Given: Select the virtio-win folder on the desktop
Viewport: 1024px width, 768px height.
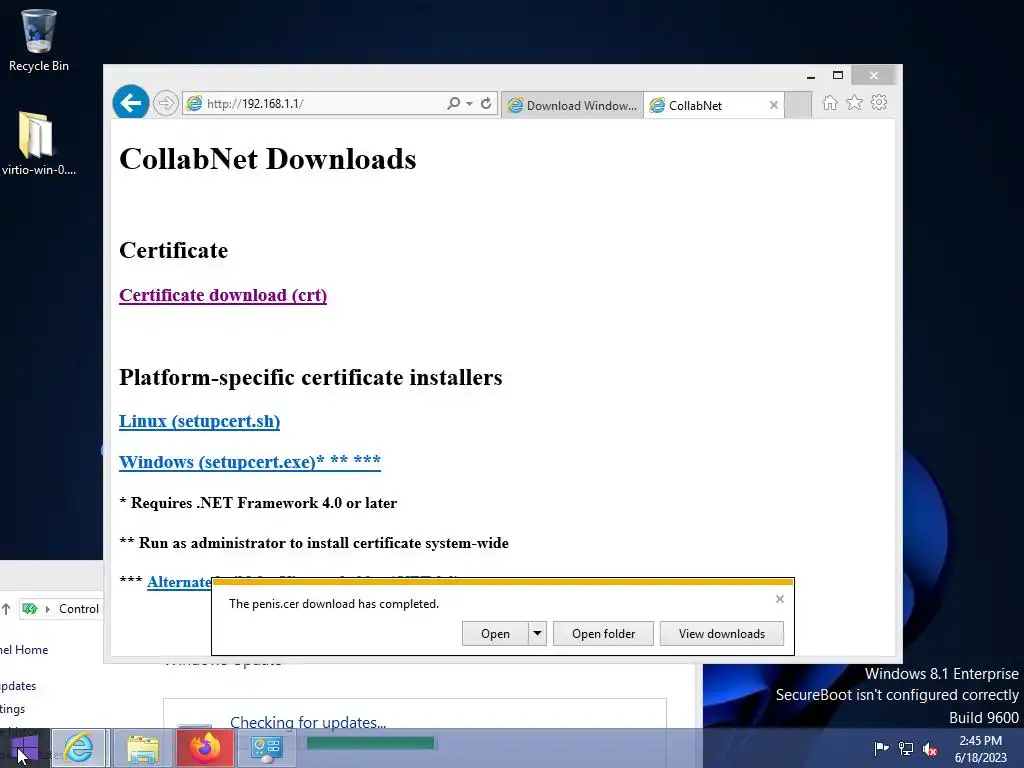Looking at the screenshot, I should (x=38, y=144).
